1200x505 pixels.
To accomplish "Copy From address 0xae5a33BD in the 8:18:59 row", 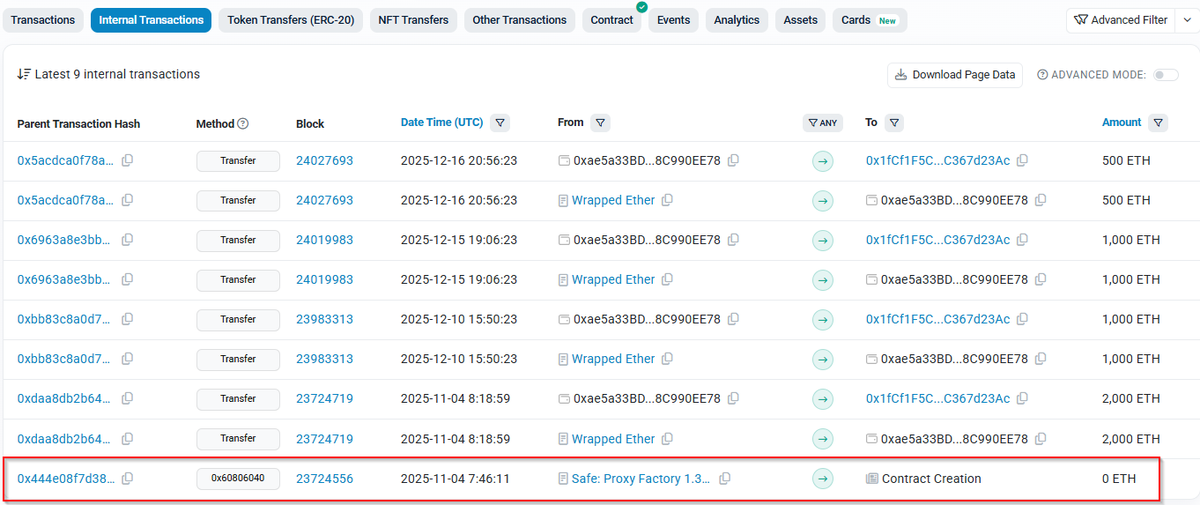I will pyautogui.click(x=734, y=399).
